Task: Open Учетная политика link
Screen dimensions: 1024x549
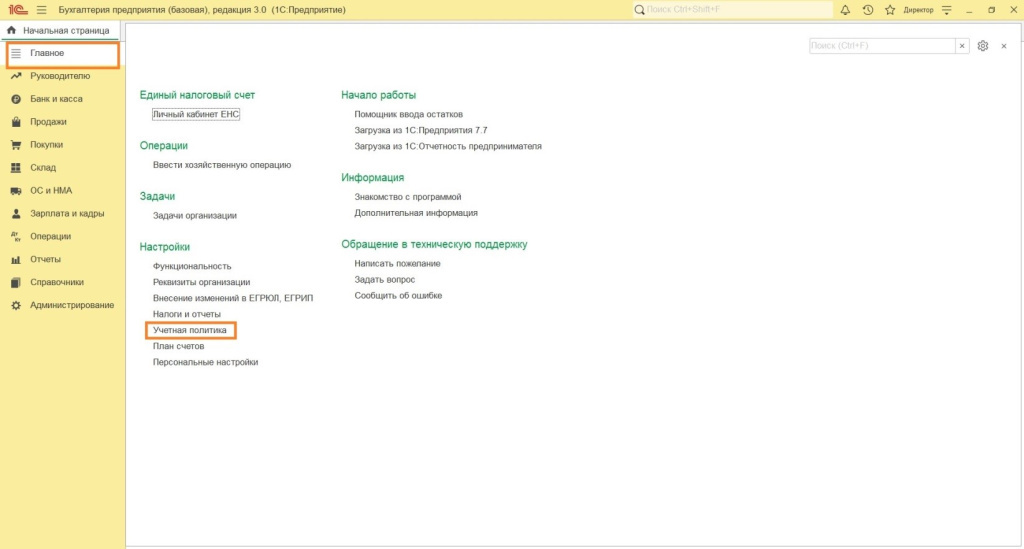Action: tap(189, 330)
